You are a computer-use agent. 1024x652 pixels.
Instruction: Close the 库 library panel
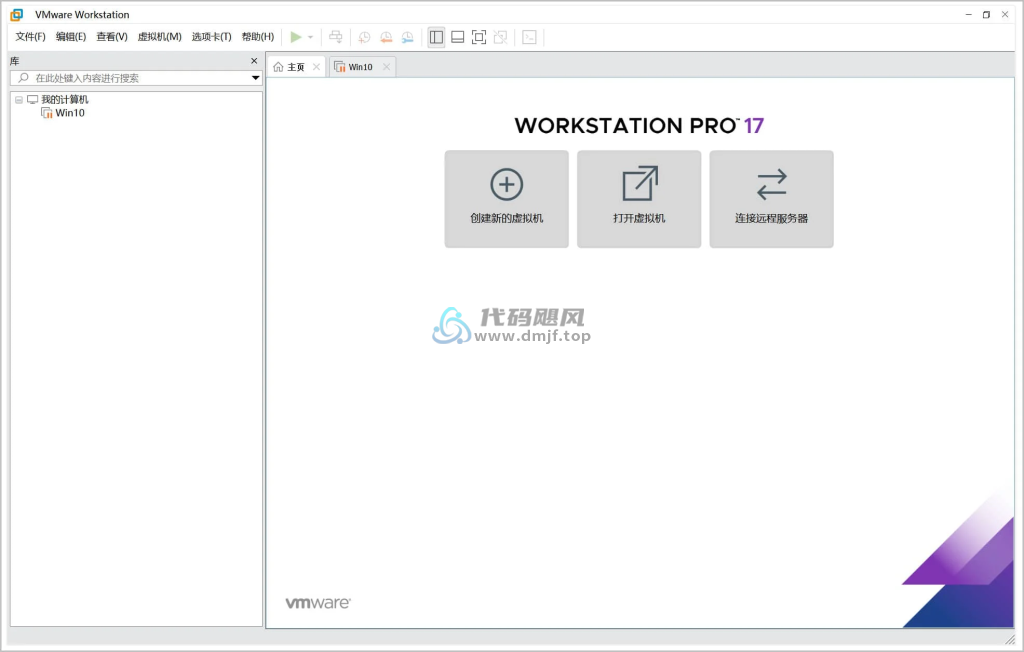254,61
